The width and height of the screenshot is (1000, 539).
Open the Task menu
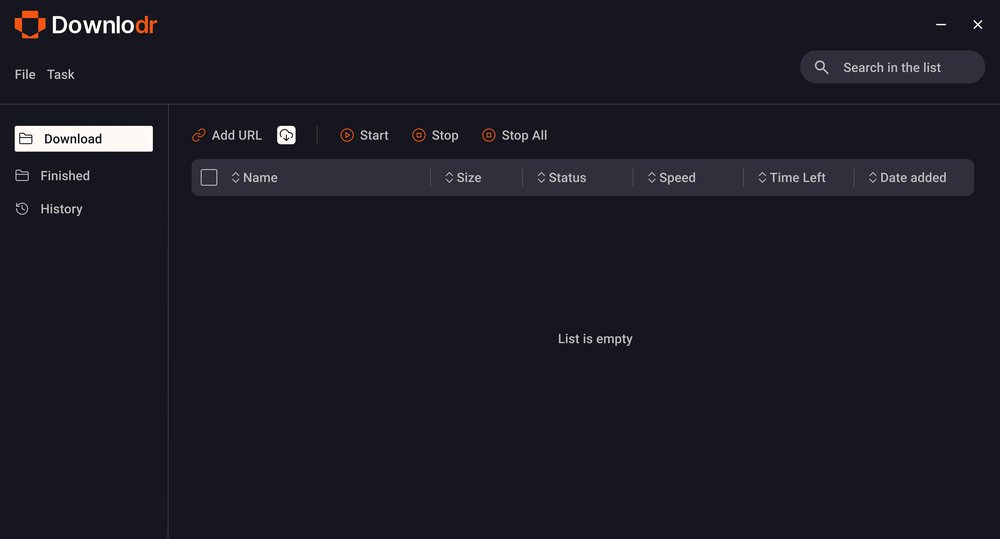[x=61, y=75]
